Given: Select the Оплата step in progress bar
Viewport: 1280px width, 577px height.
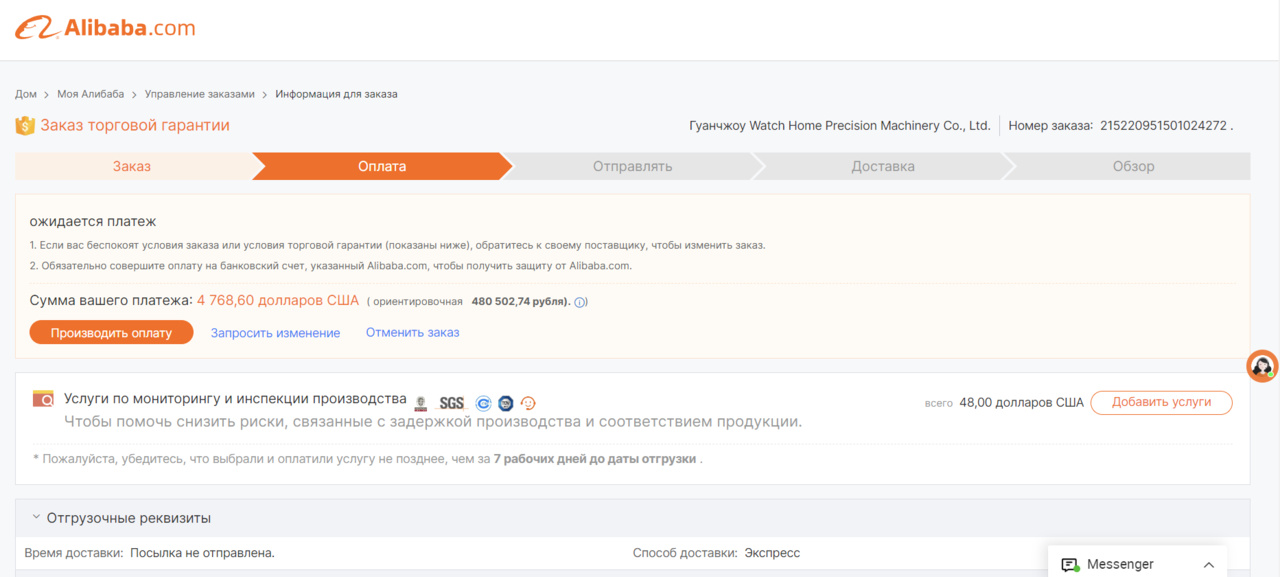Looking at the screenshot, I should 382,166.
